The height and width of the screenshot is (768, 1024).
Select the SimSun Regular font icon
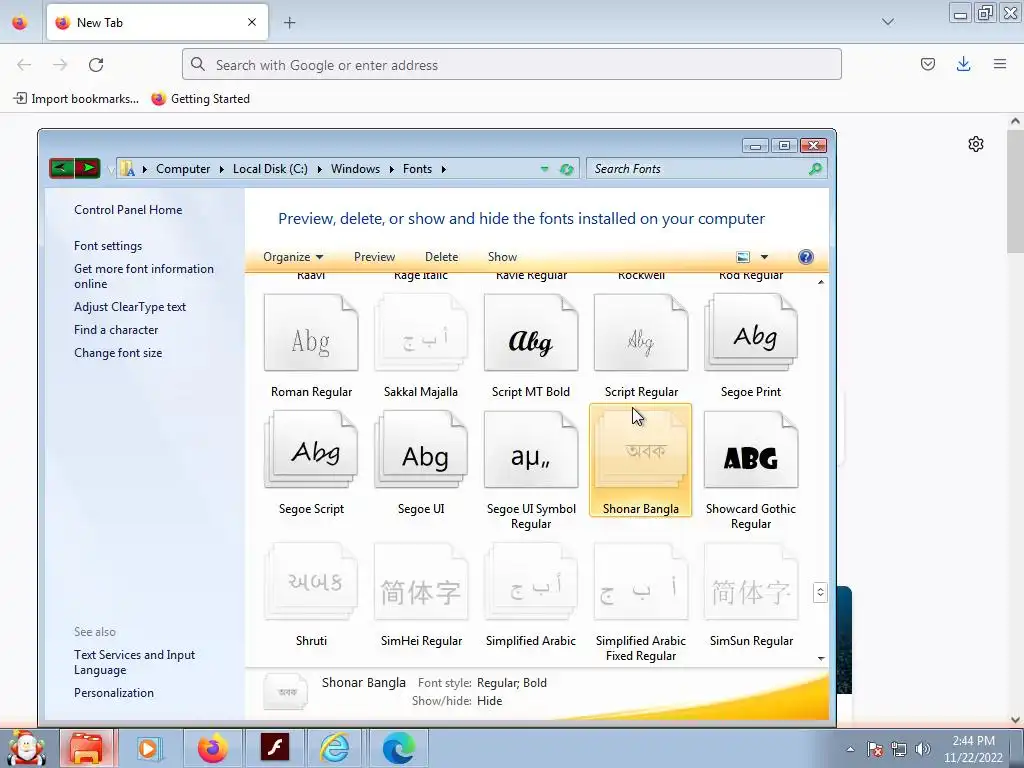click(751, 581)
